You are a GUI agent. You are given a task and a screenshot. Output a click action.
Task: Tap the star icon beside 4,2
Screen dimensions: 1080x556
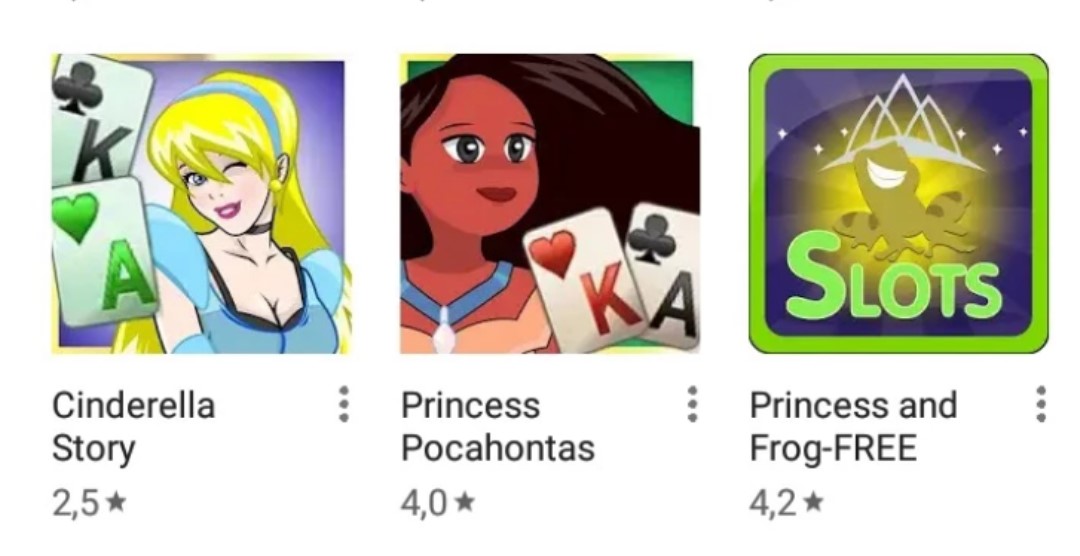[814, 502]
